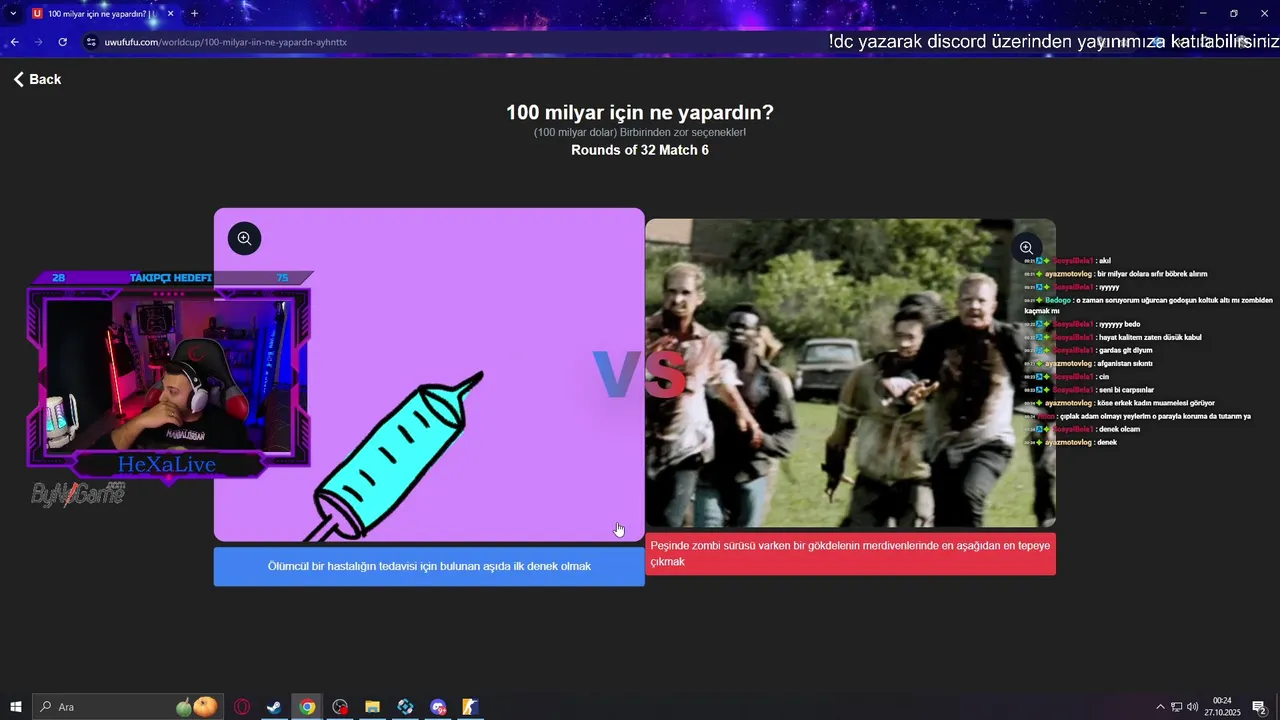Click the subtitle 'Birbirinden zor seçenekler!'
Viewport: 1280px width, 720px height.
[683, 132]
